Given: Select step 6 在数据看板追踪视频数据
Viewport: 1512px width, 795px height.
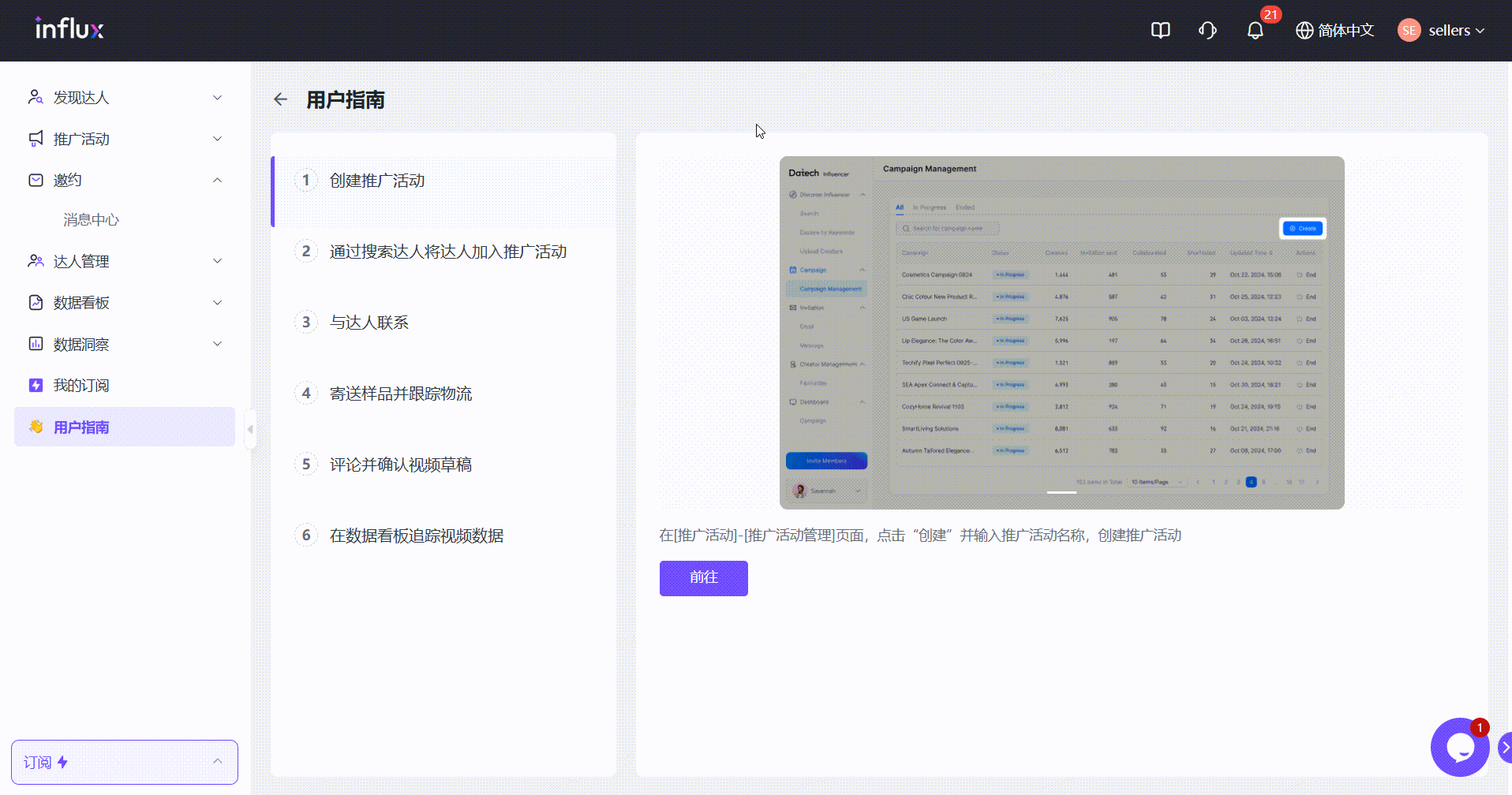Looking at the screenshot, I should (416, 536).
